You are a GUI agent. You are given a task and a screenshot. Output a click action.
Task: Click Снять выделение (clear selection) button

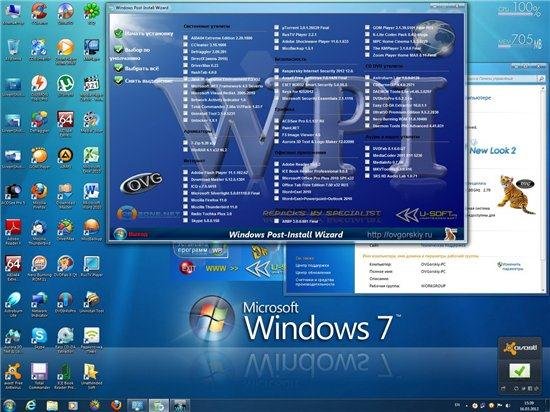pos(143,81)
